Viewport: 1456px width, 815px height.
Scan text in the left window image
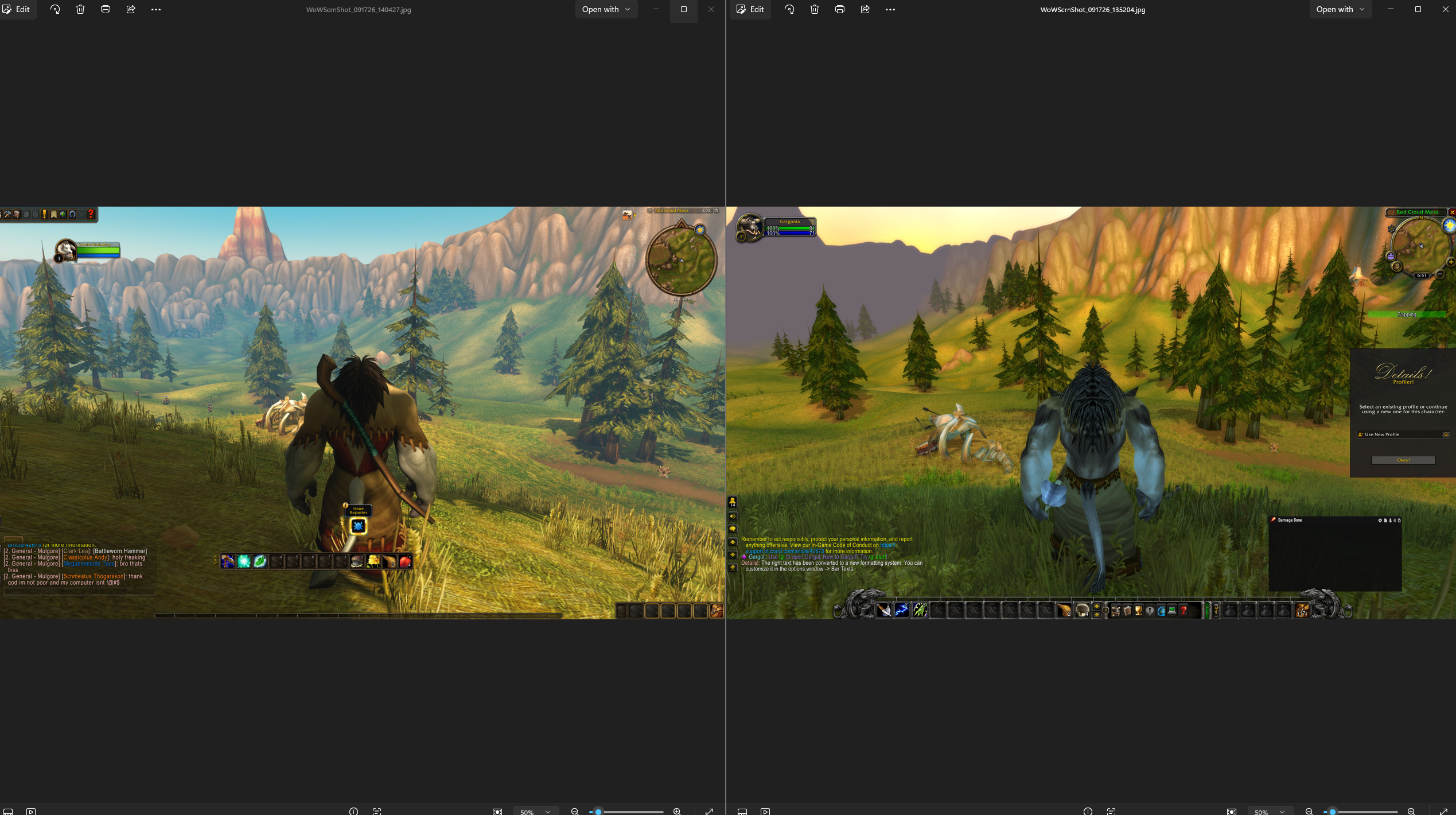(x=377, y=811)
